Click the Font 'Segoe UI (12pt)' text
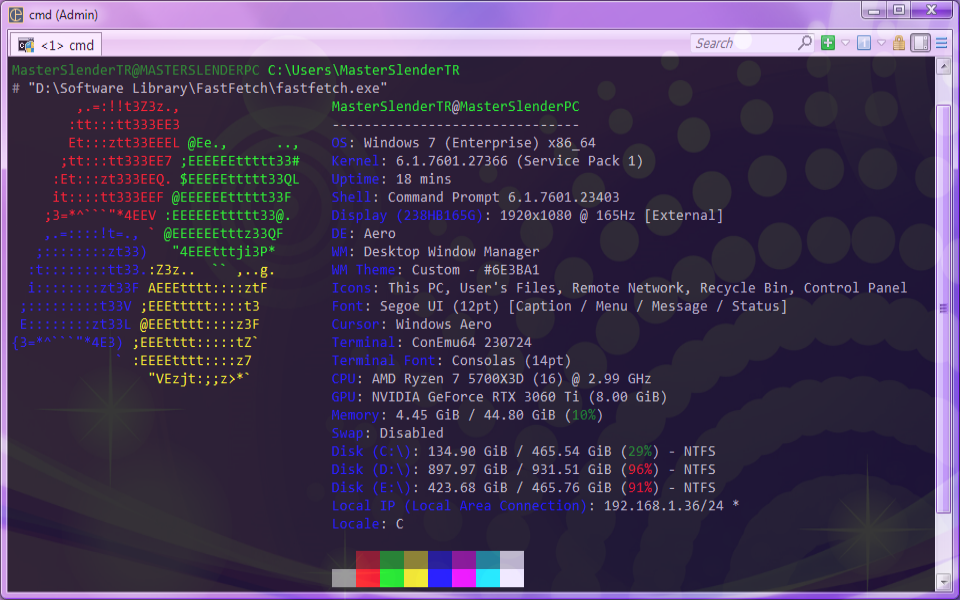960x600 pixels. point(440,306)
